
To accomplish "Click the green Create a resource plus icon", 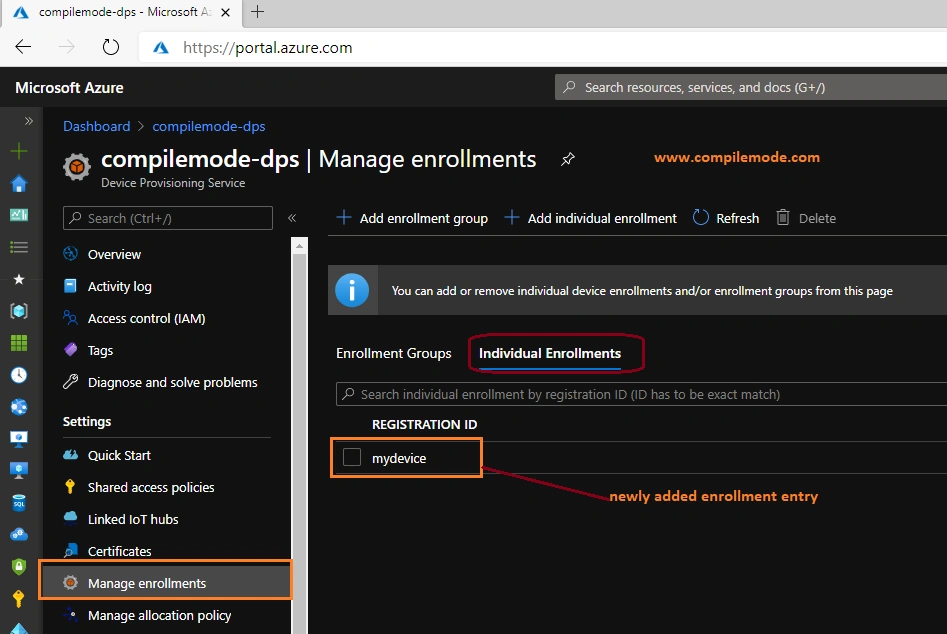I will (x=19, y=151).
